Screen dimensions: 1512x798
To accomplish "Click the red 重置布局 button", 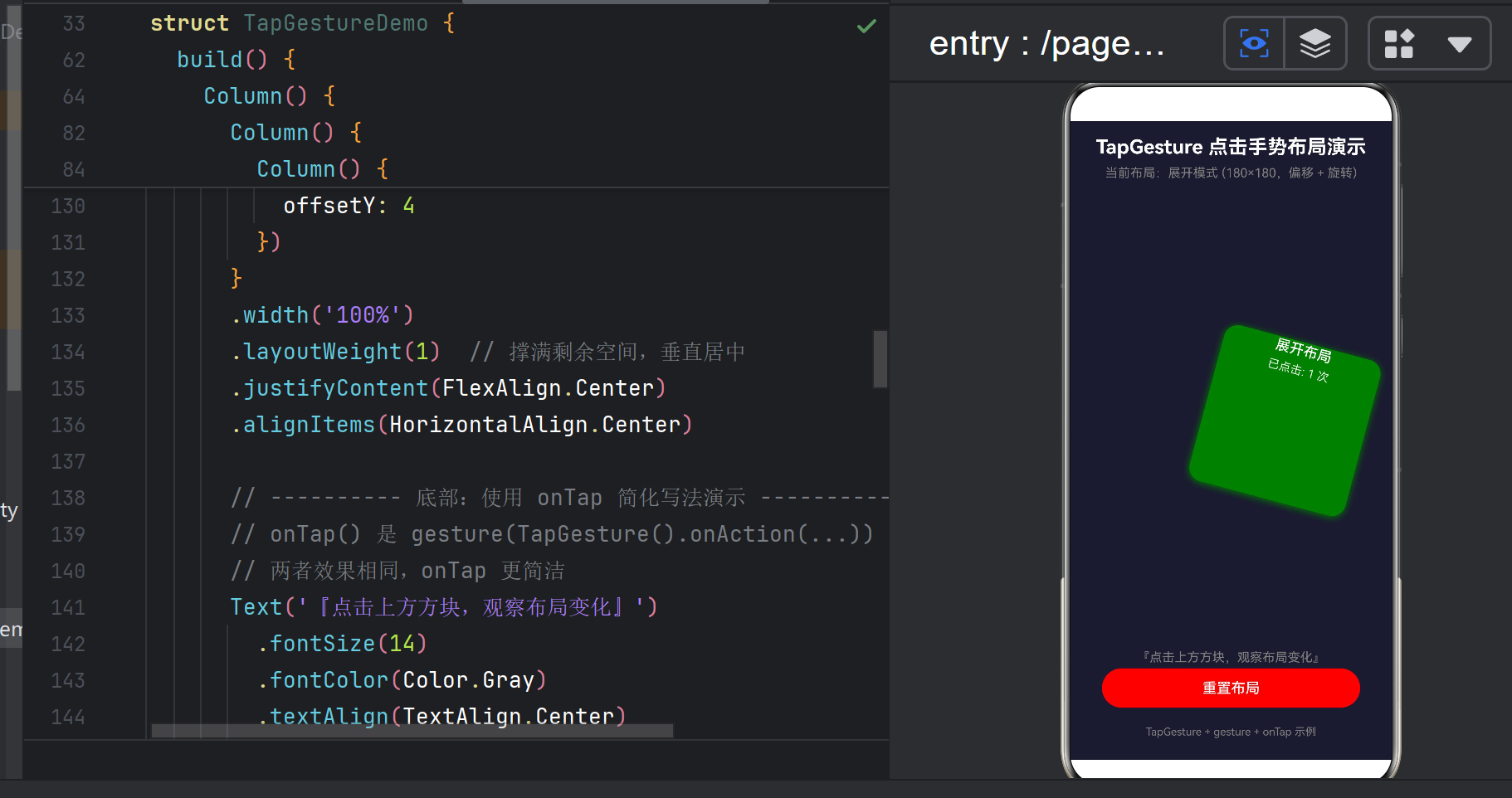I will [x=1231, y=688].
